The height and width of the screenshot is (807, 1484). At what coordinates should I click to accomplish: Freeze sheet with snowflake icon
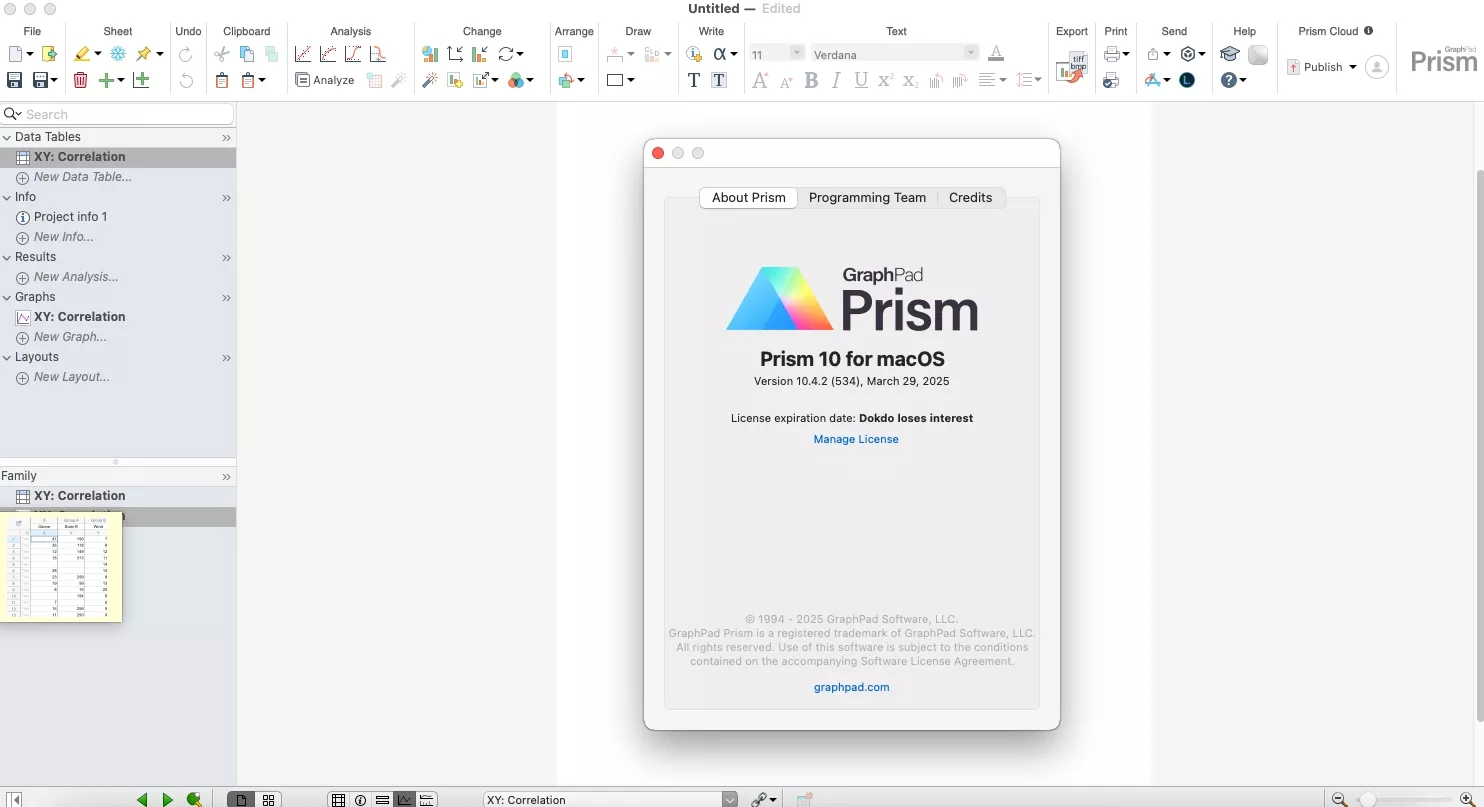click(x=118, y=54)
